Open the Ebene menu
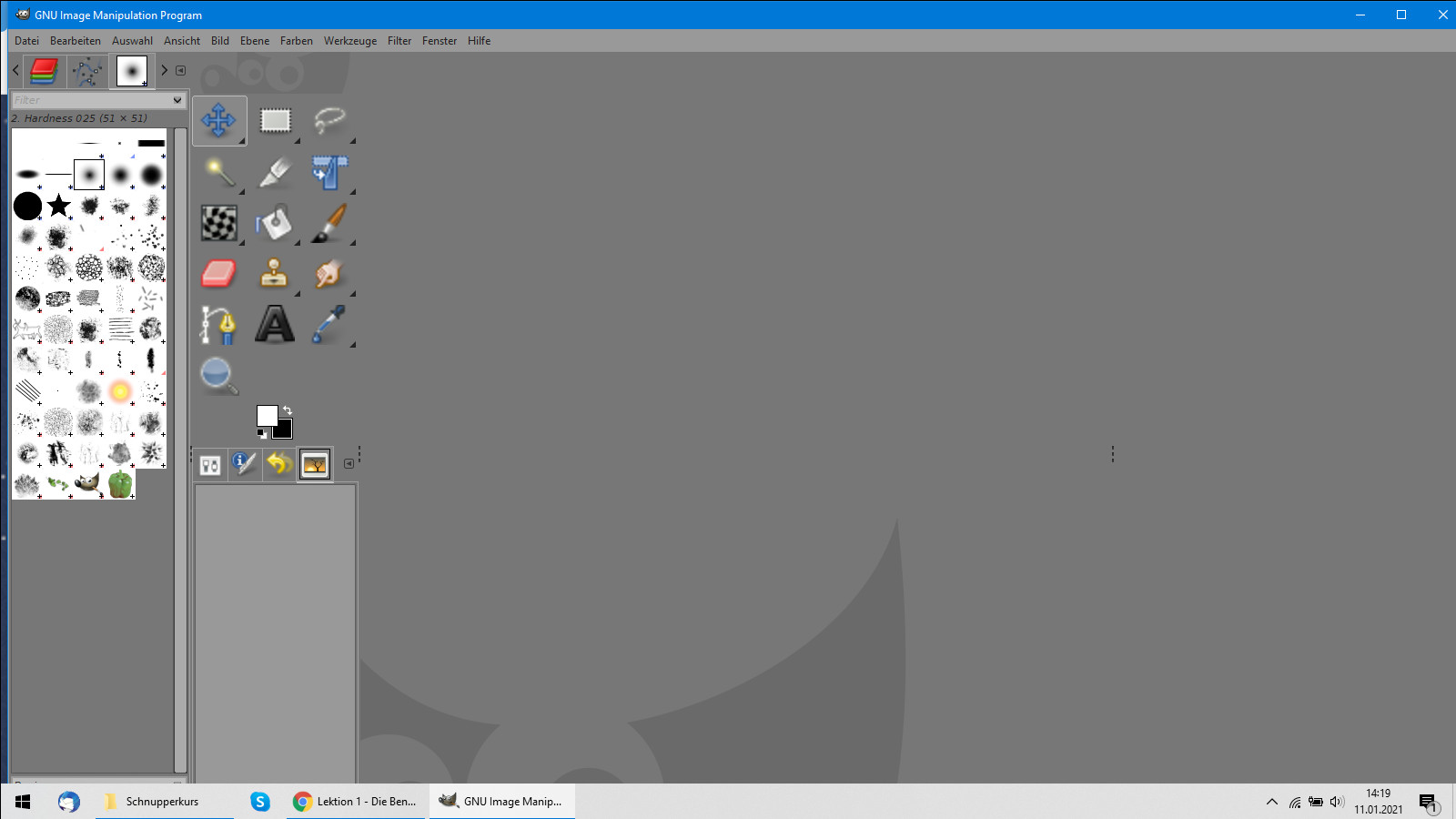The width and height of the screenshot is (1456, 819). pos(255,41)
